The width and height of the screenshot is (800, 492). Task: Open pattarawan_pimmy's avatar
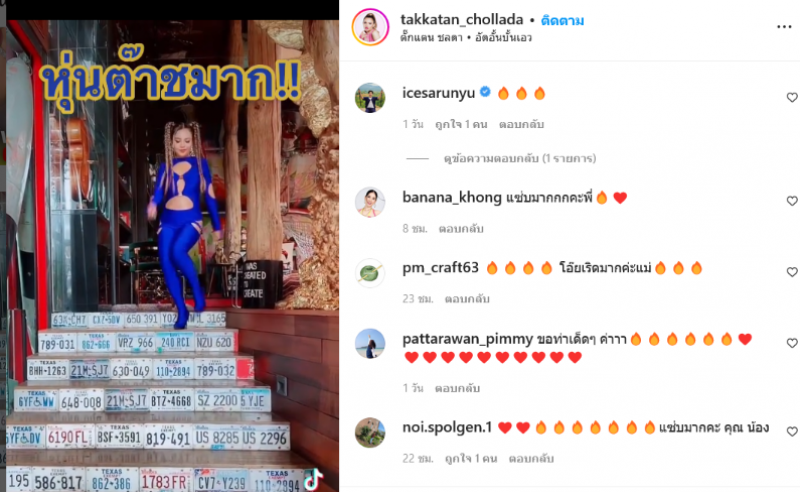click(x=370, y=343)
